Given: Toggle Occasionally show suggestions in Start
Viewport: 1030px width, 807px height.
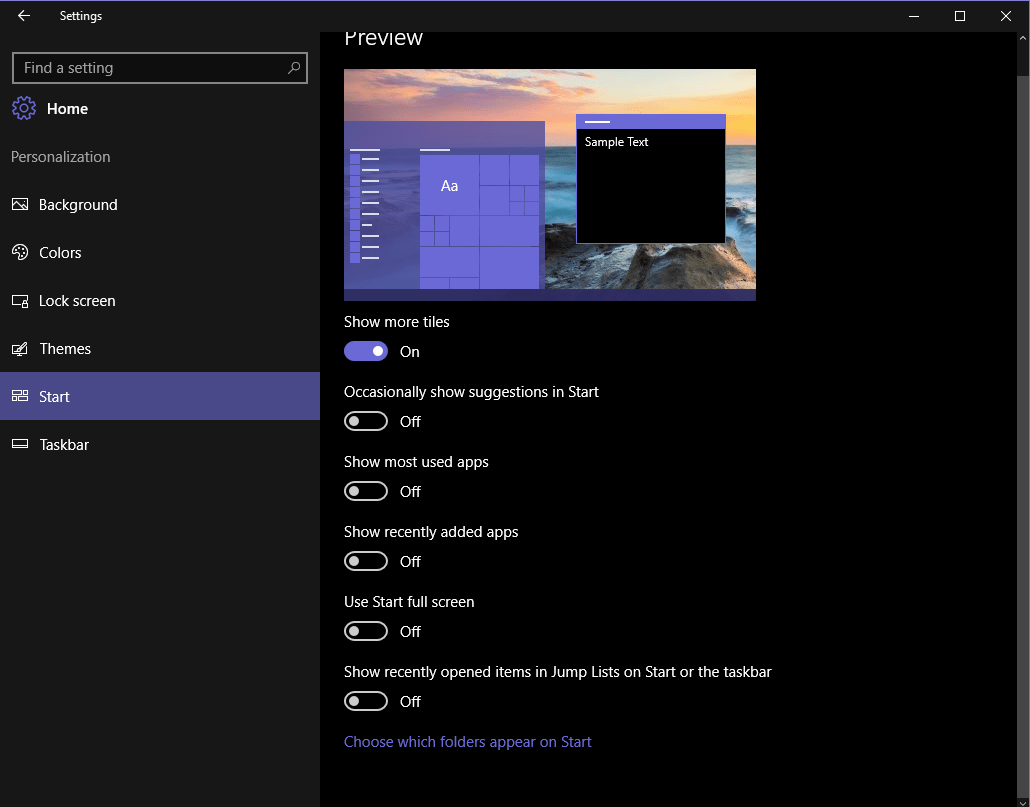Looking at the screenshot, I should pyautogui.click(x=366, y=421).
